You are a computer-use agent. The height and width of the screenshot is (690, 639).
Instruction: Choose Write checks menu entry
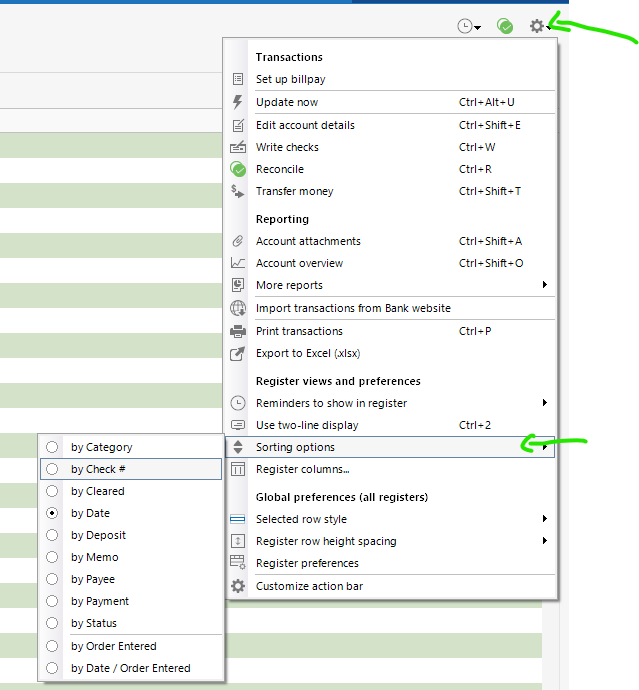tap(287, 147)
